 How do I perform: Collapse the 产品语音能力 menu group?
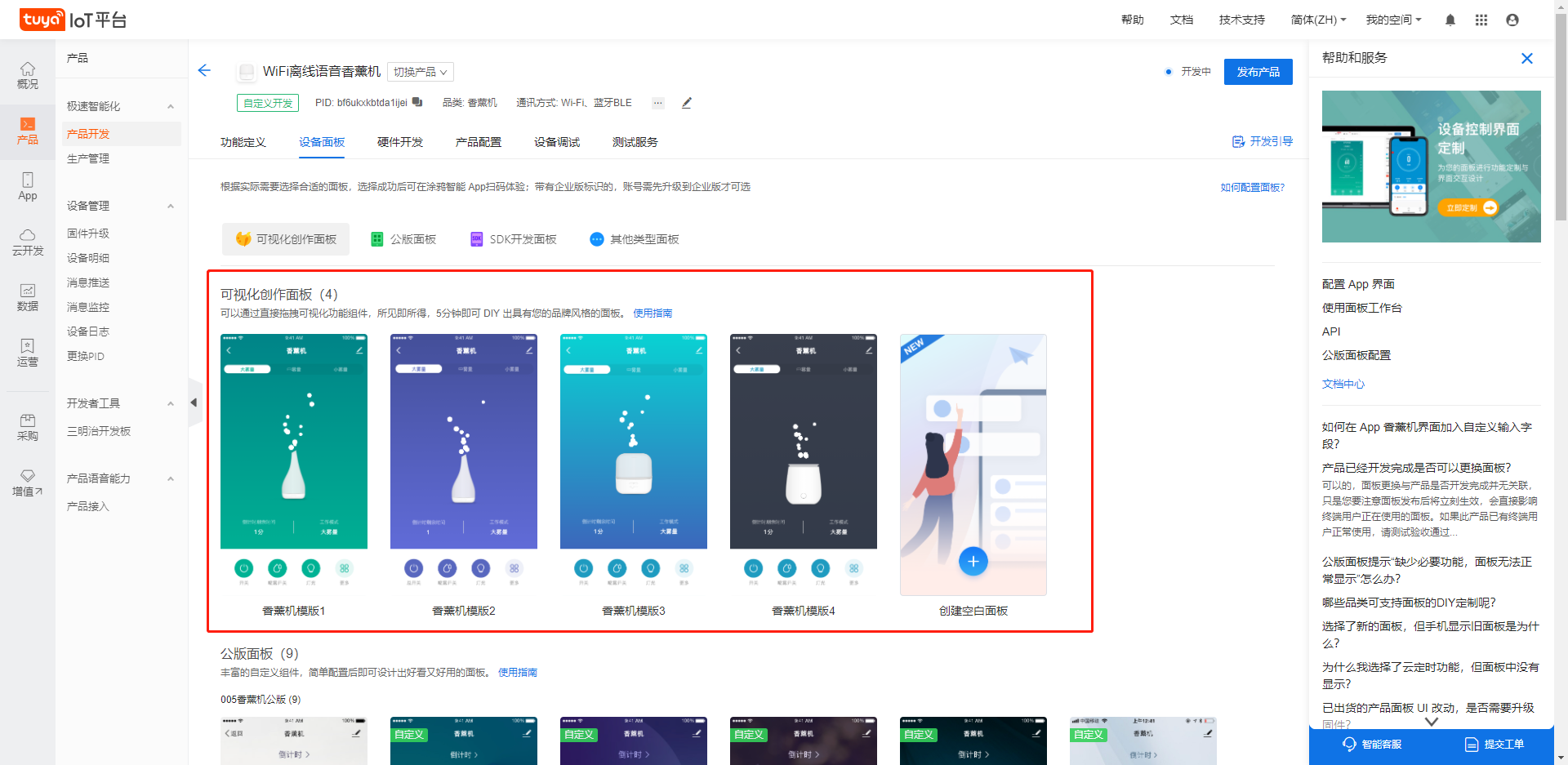171,478
